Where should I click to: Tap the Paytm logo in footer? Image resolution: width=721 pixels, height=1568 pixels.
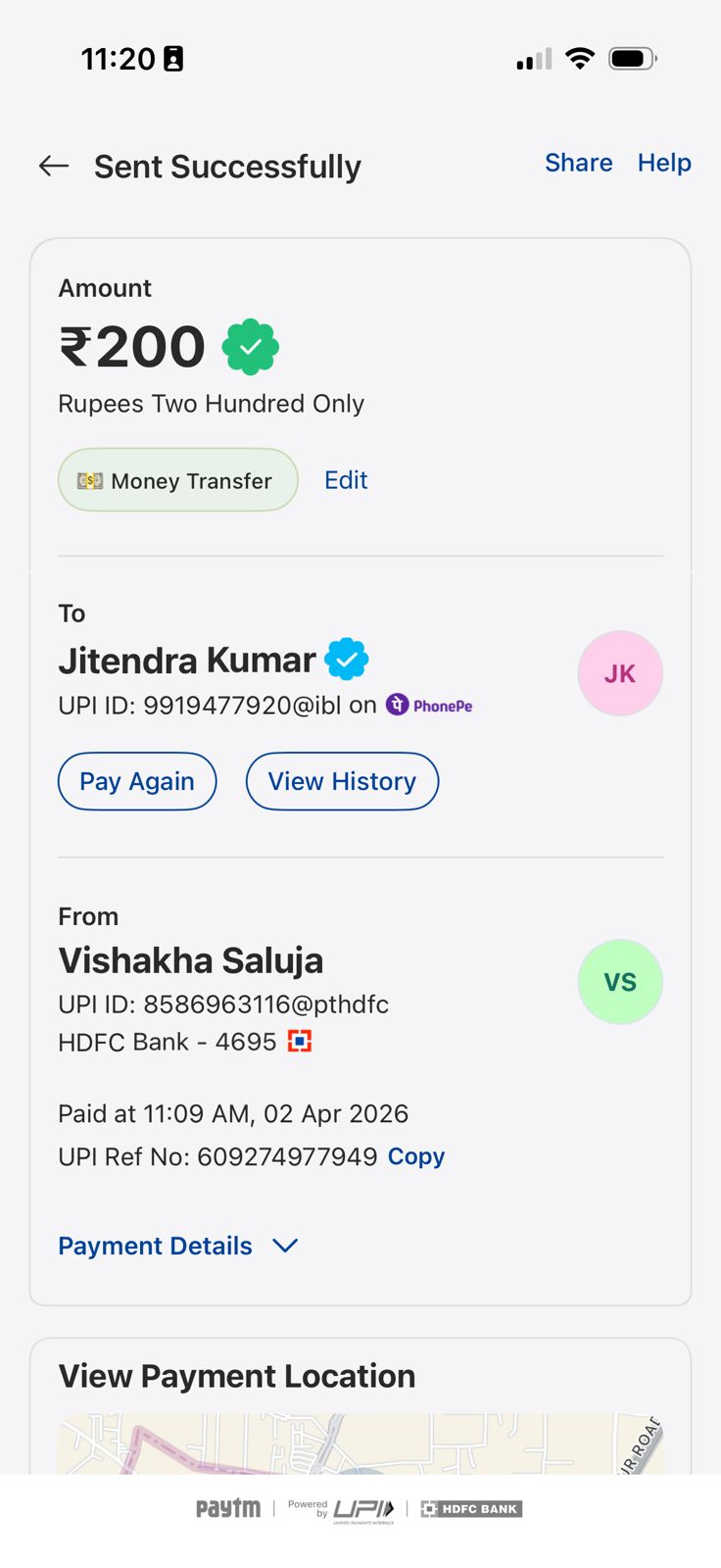pos(228,1508)
